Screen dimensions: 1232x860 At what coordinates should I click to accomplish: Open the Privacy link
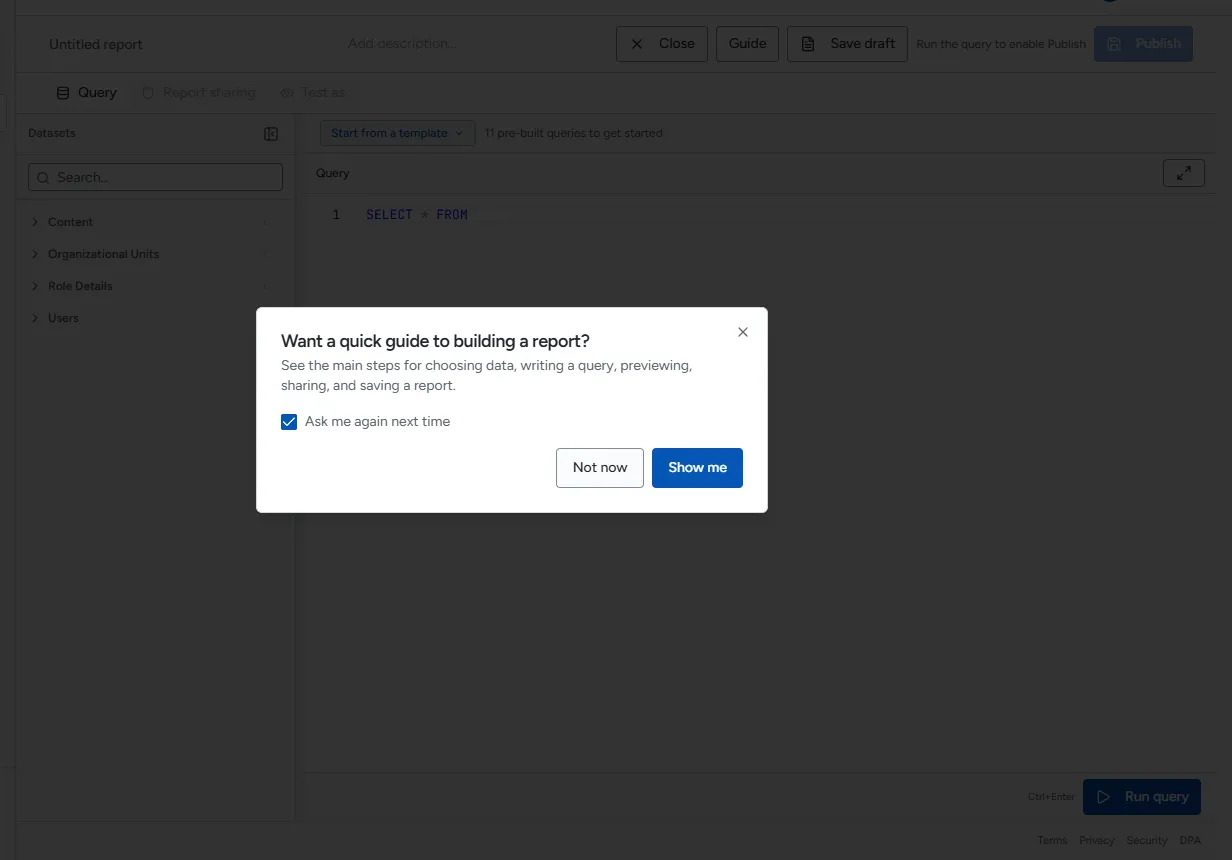tap(1097, 841)
